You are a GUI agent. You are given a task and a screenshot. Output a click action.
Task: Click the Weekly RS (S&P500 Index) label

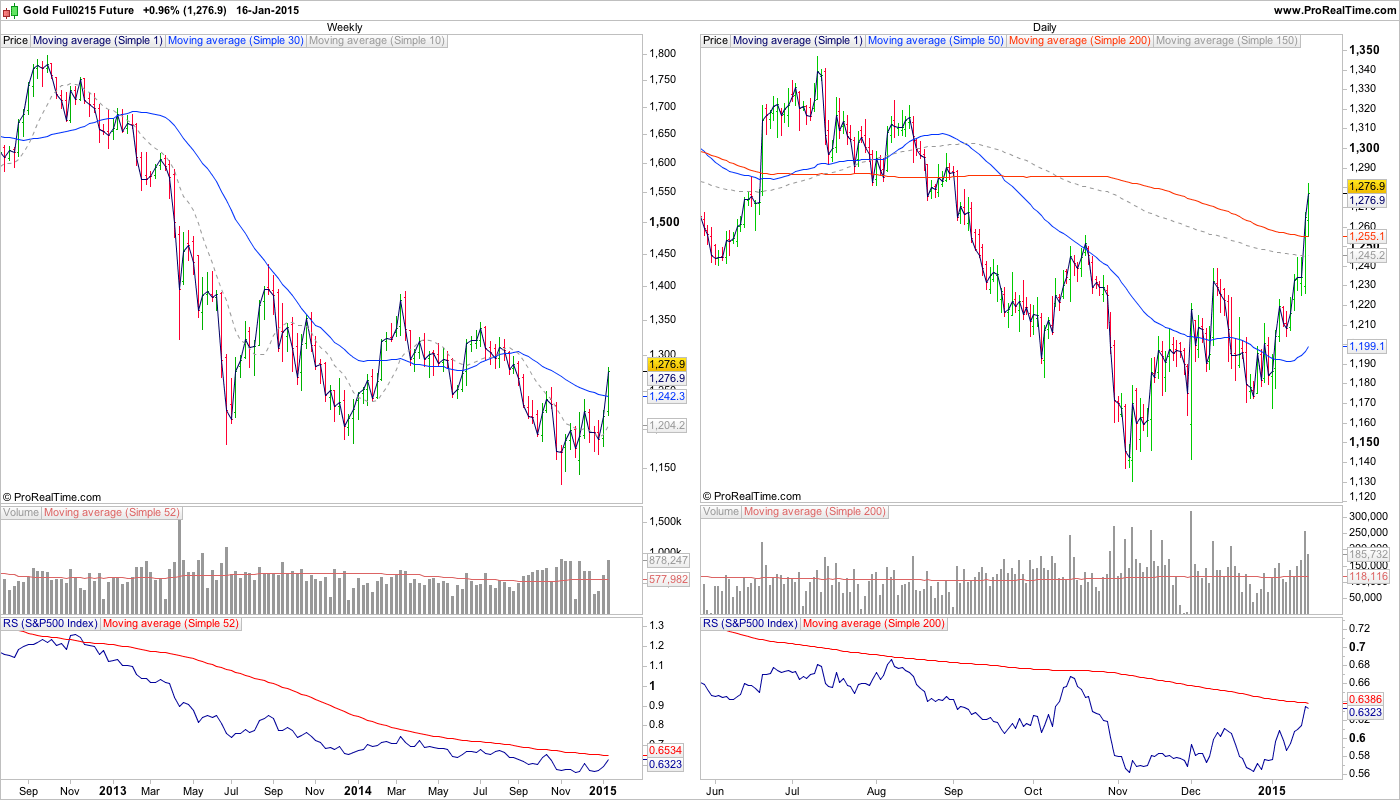[x=50, y=624]
